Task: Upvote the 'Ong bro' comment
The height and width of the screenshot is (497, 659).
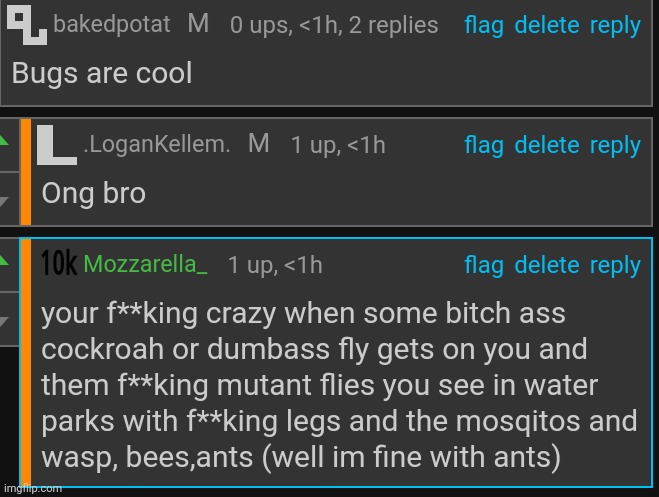Action: (4, 141)
